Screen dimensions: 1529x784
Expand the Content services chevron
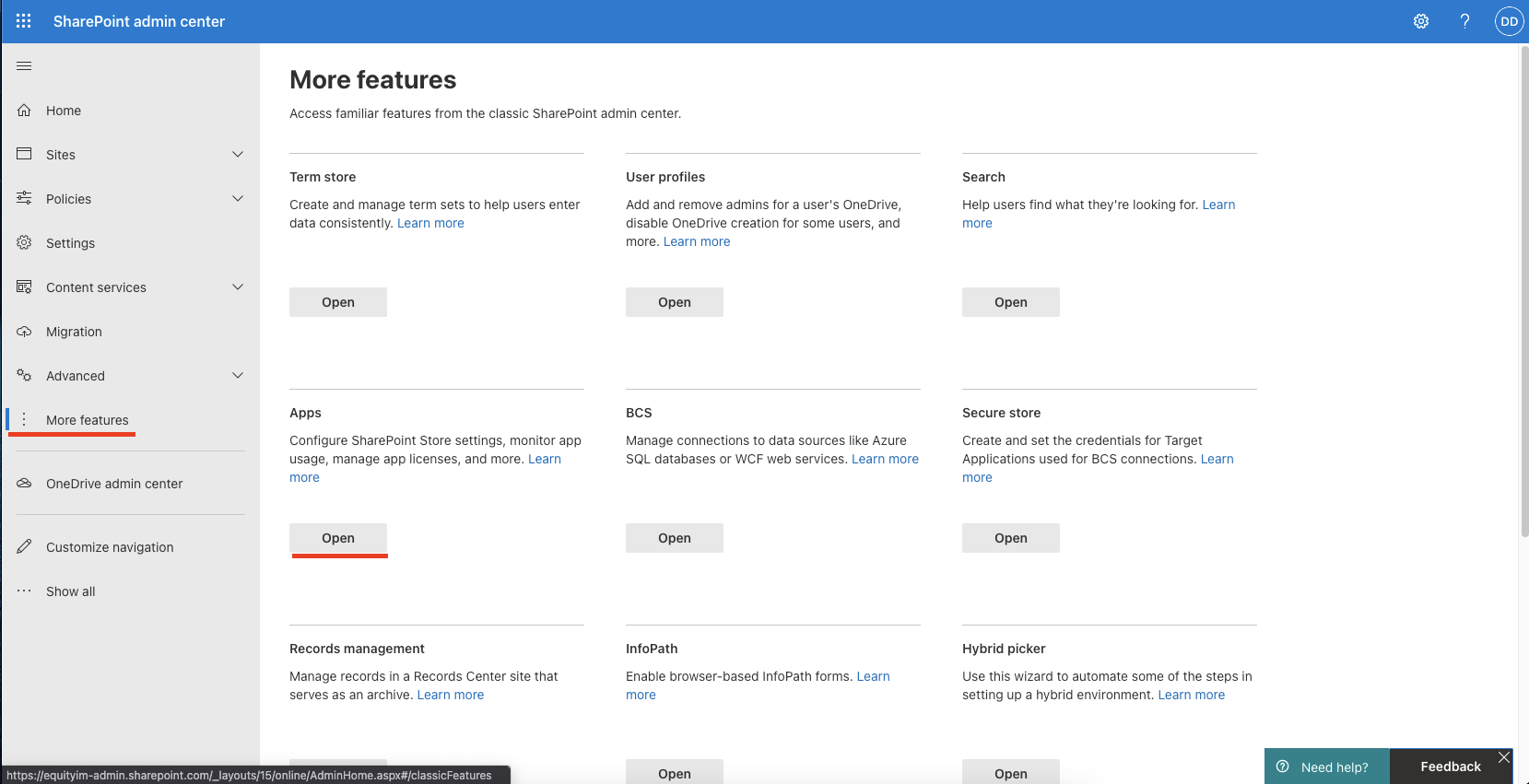tap(238, 287)
